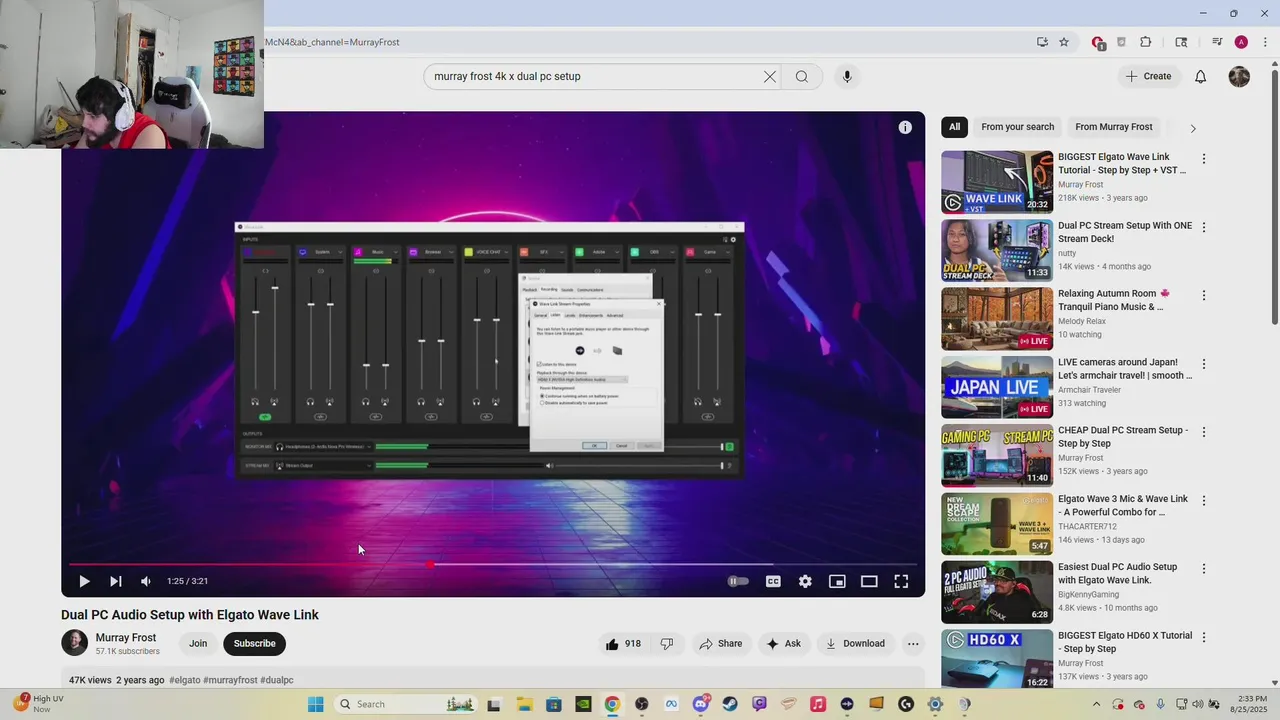Select the From your search chip
Viewport: 1280px width, 720px height.
pos(1018,127)
